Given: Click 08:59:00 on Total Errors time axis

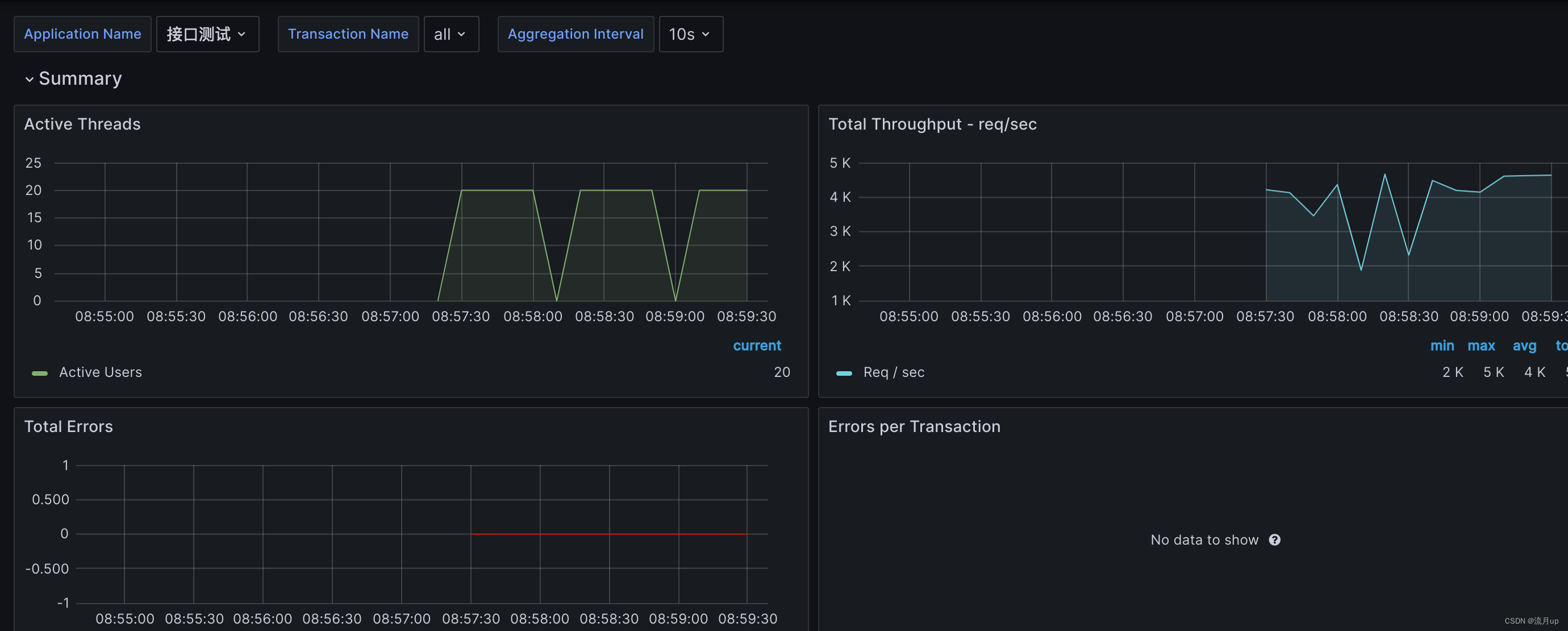Looking at the screenshot, I should coord(678,619).
